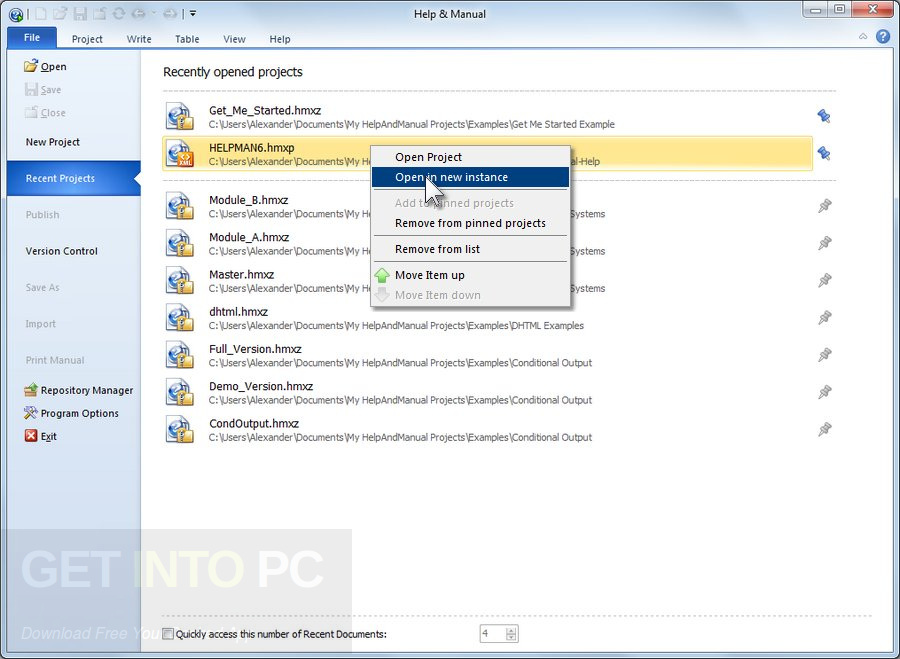Choose Remove from list in context menu
Viewport: 900px width, 659px height.
tap(470, 249)
